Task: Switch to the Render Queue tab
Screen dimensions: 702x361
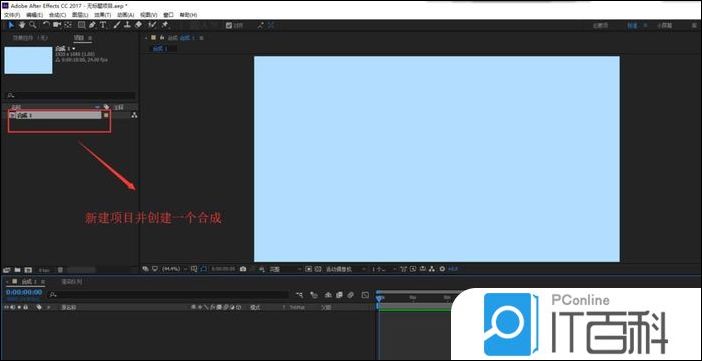Action: pos(72,282)
